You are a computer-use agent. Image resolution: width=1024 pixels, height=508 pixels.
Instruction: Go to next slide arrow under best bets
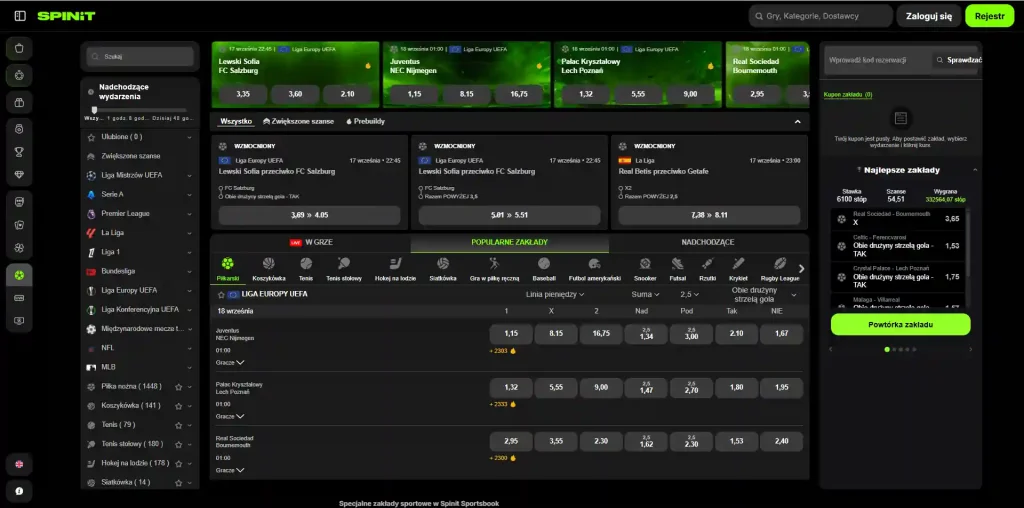[x=970, y=349]
